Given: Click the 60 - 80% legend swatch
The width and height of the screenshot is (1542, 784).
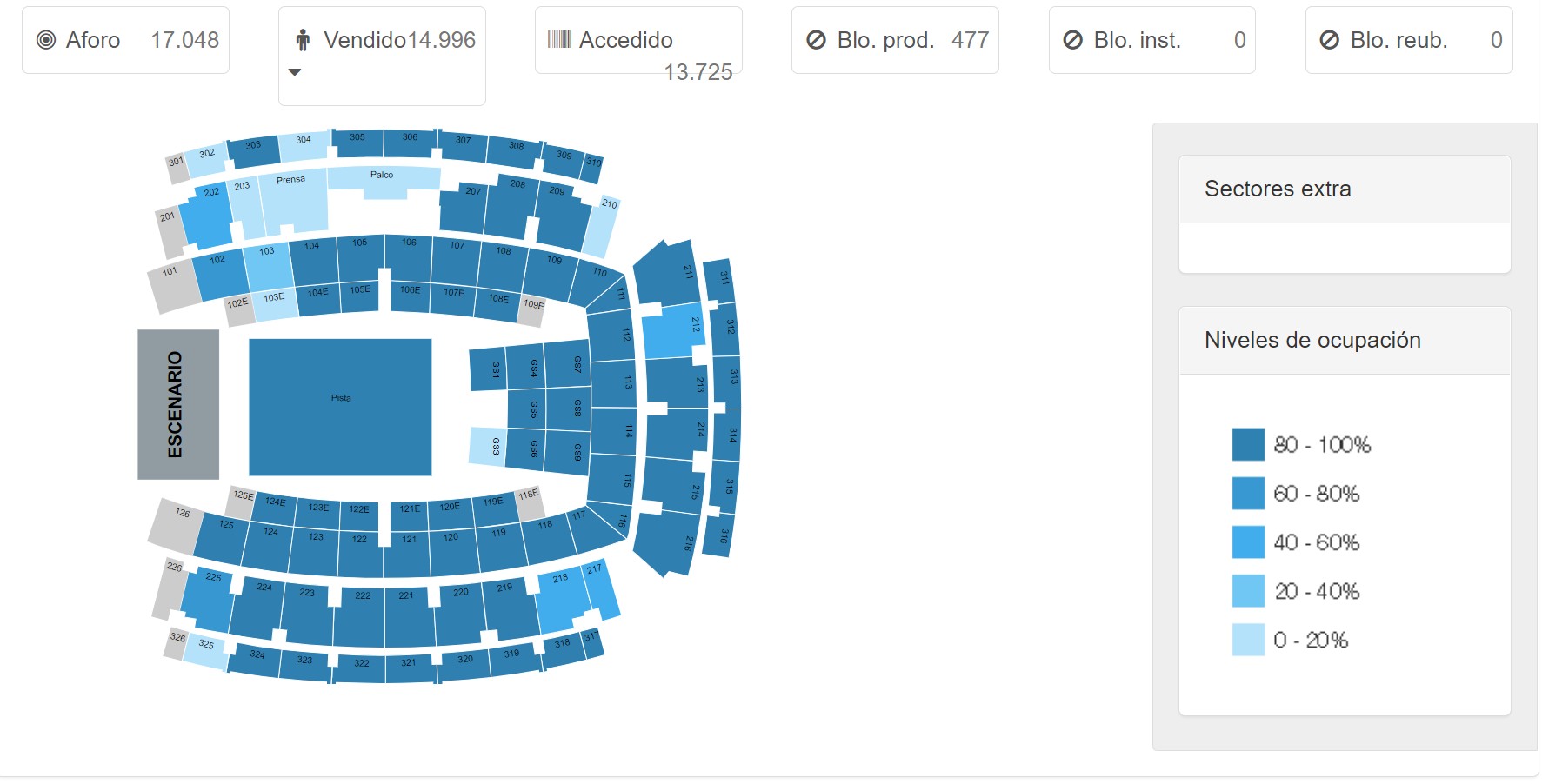Looking at the screenshot, I should pos(1248,493).
